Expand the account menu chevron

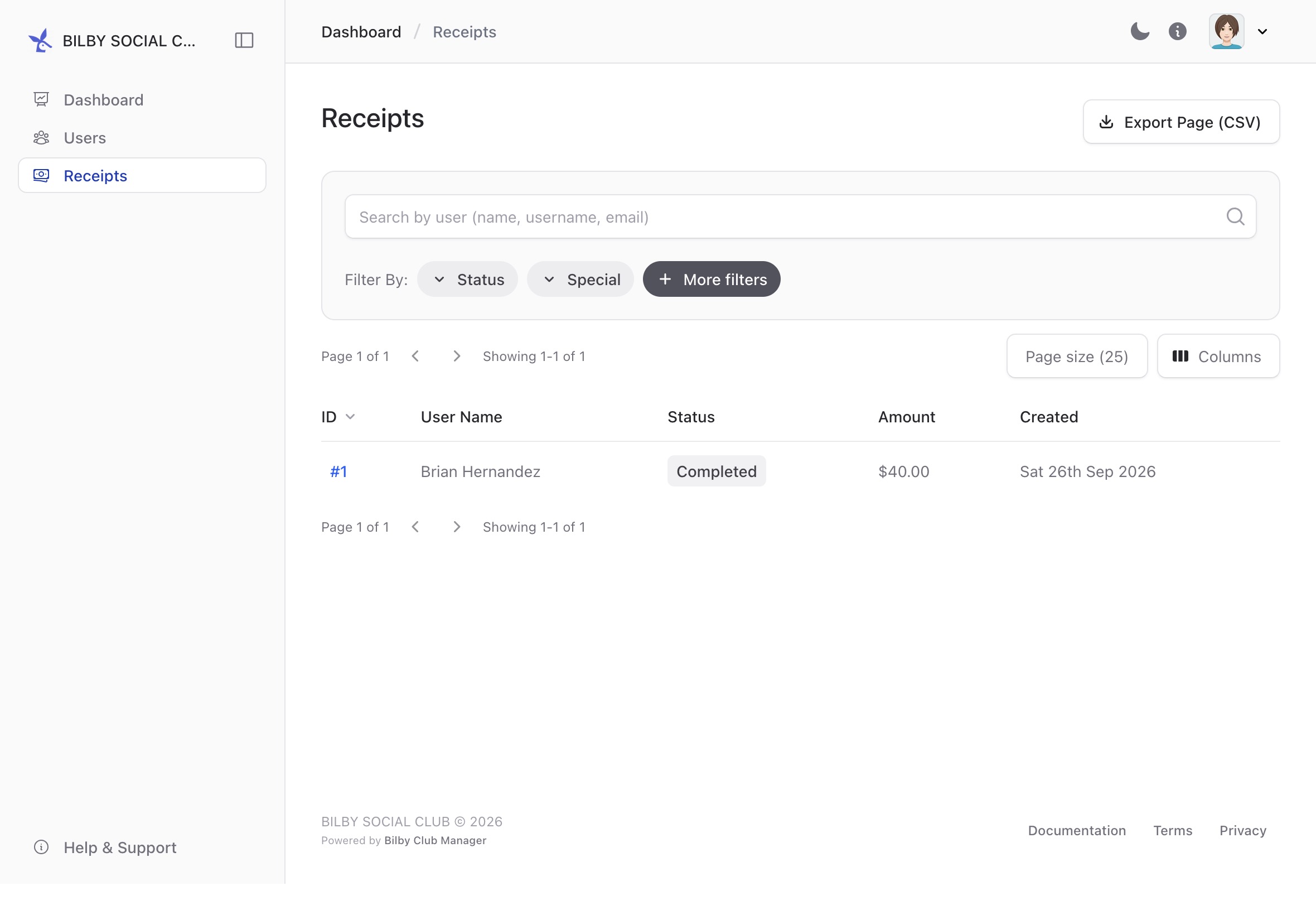(1262, 32)
